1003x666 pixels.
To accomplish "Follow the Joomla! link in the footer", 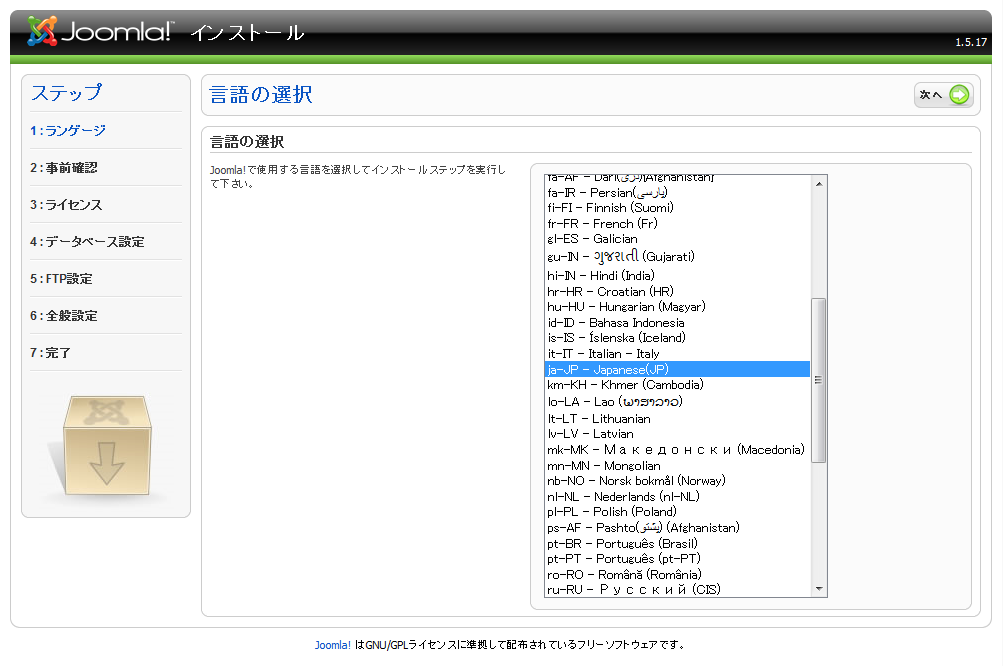I will [x=333, y=645].
